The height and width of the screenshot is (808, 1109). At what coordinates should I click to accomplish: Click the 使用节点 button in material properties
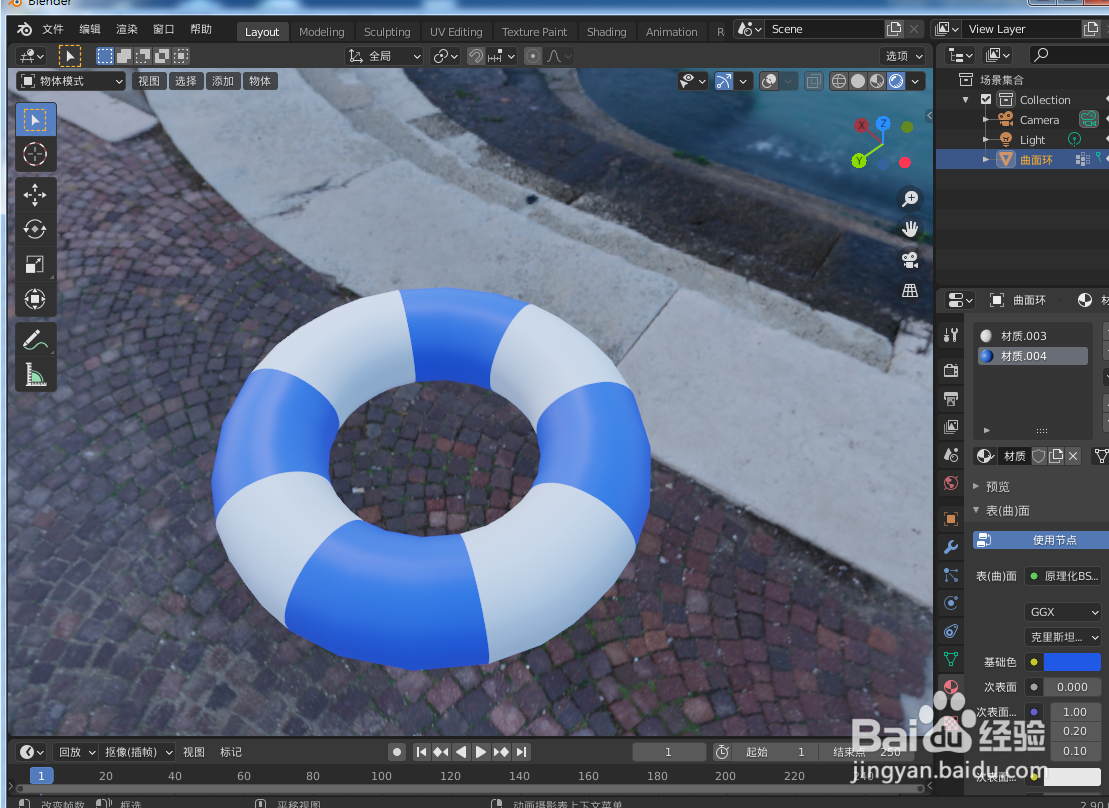tap(1037, 539)
